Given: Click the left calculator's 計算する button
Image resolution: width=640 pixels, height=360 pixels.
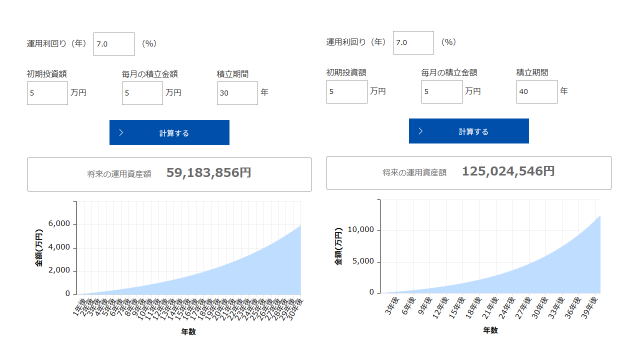Looking at the screenshot, I should point(169,132).
